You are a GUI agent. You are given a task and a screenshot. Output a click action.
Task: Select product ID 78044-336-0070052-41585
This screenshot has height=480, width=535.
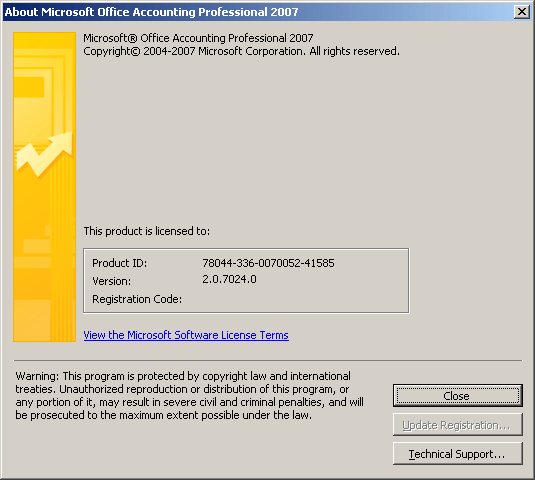point(268,263)
